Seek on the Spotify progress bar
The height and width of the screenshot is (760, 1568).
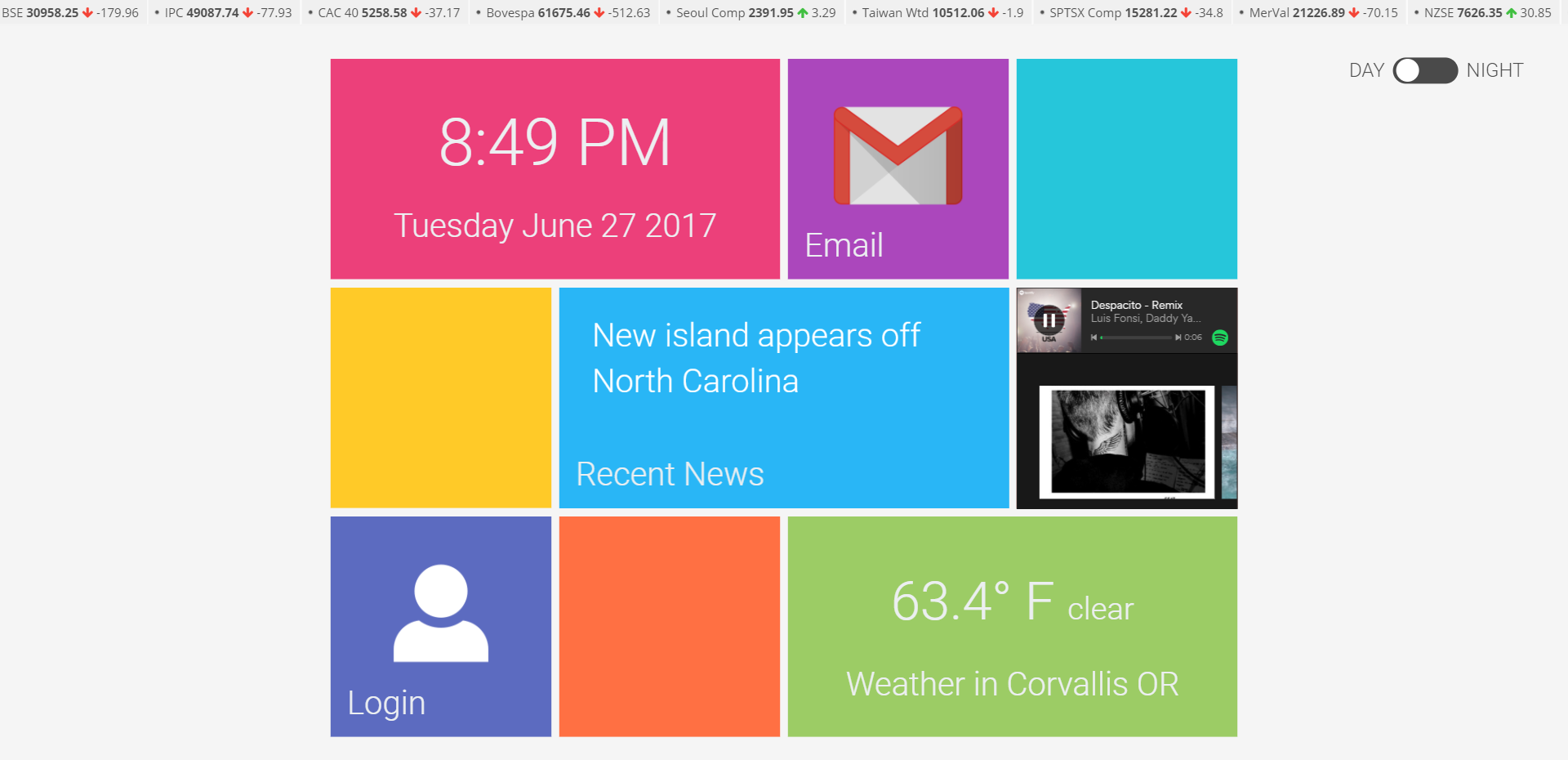(1136, 338)
